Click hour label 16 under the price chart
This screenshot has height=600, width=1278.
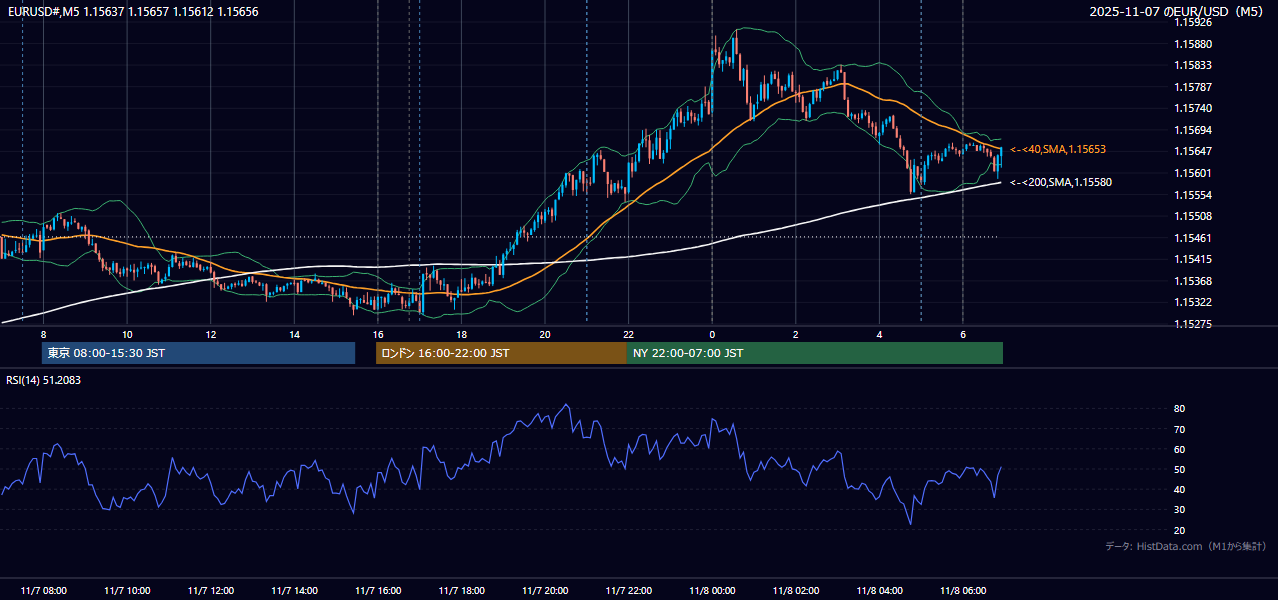[x=378, y=334]
